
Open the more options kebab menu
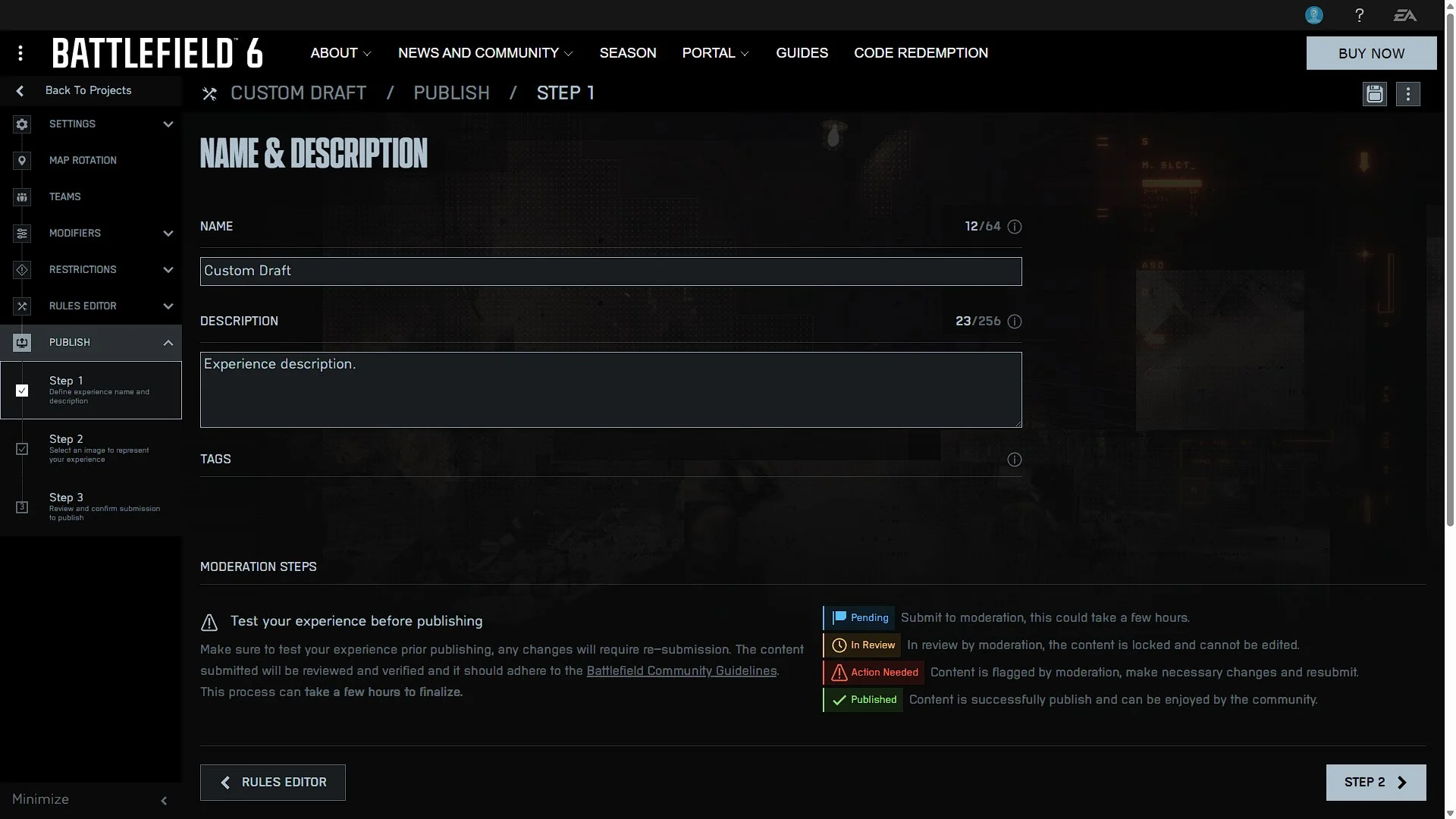[1408, 94]
